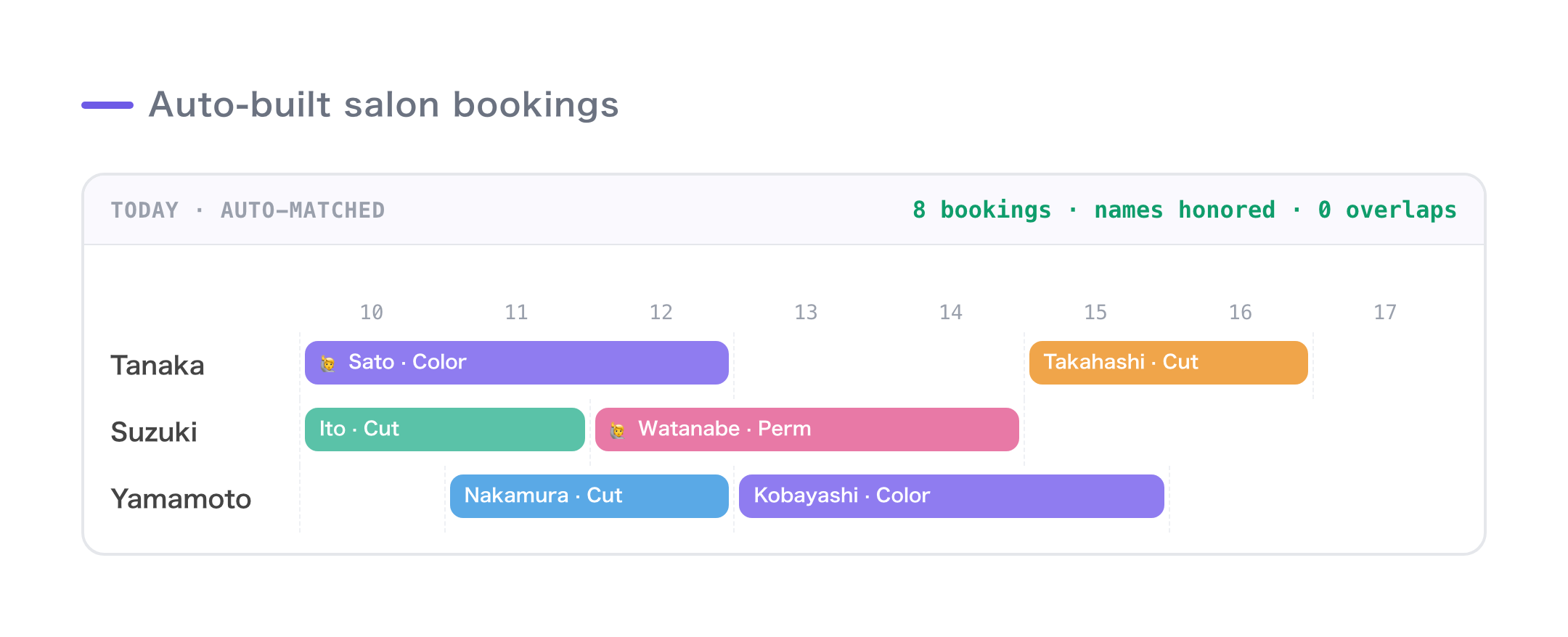Open the Kobayashi · Color booking

(x=951, y=496)
